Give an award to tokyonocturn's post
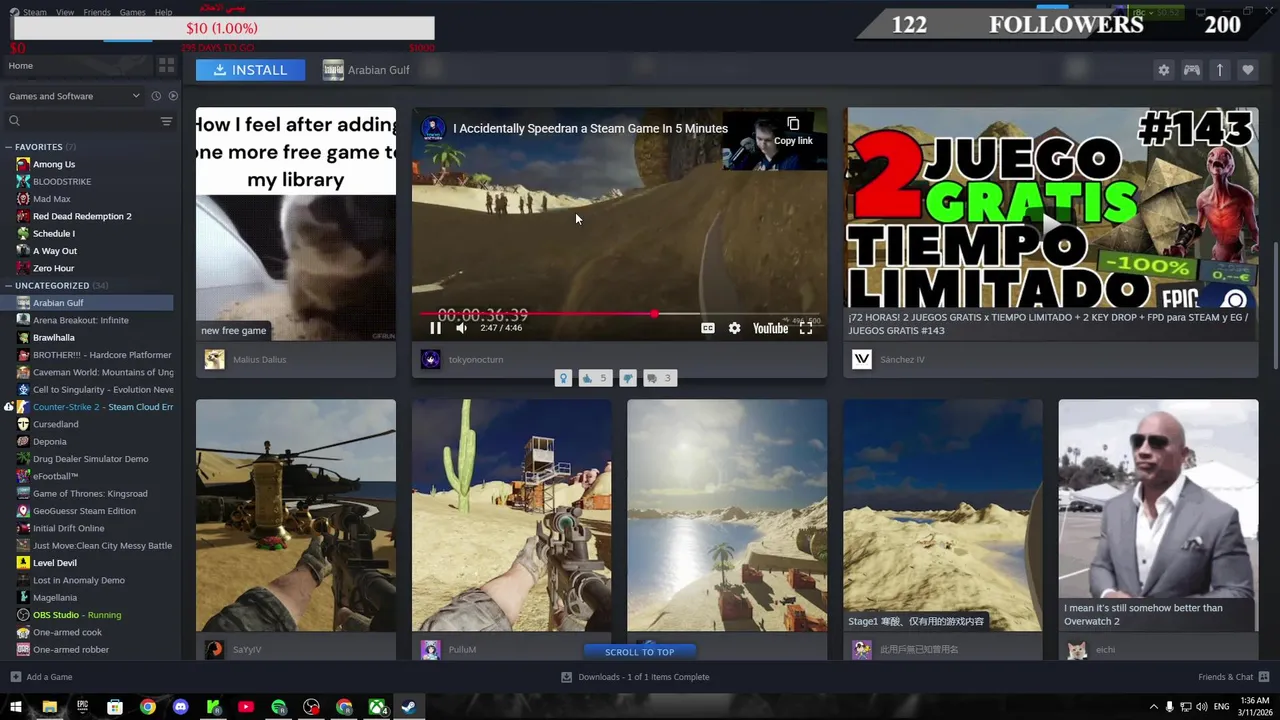Screen dimensions: 1280x720 pyautogui.click(x=563, y=378)
